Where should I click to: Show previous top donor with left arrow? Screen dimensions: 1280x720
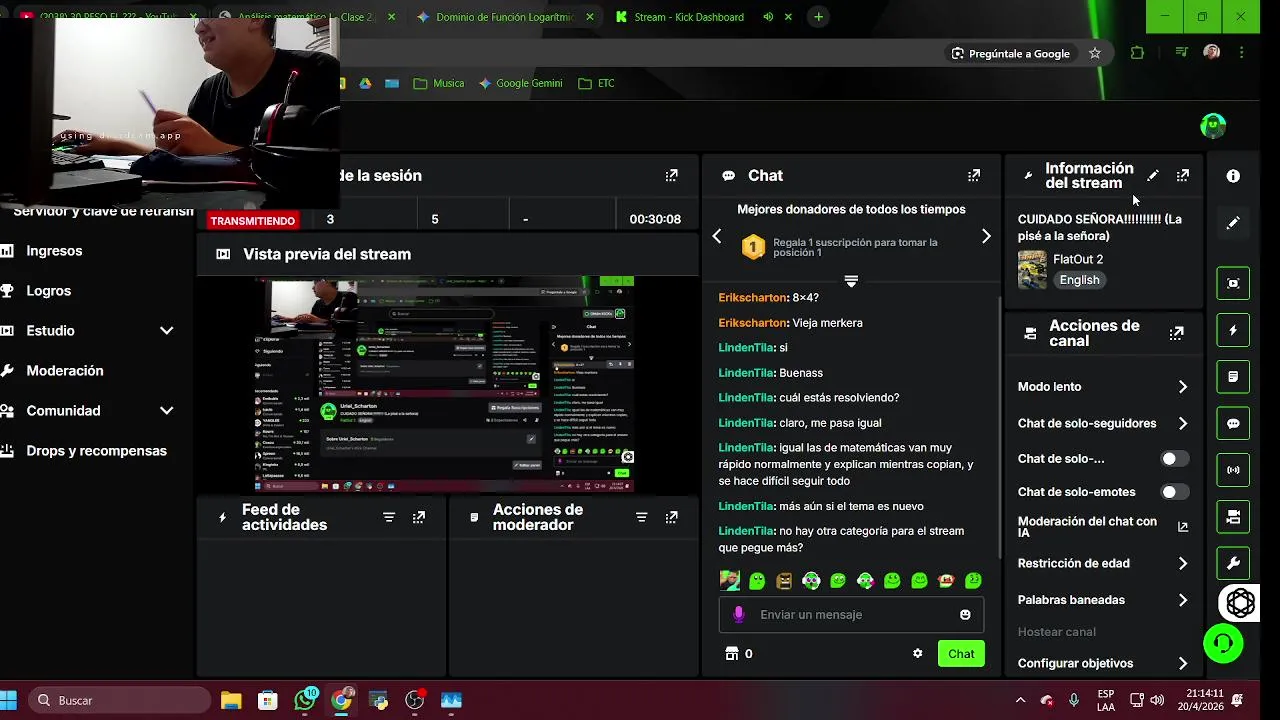717,237
